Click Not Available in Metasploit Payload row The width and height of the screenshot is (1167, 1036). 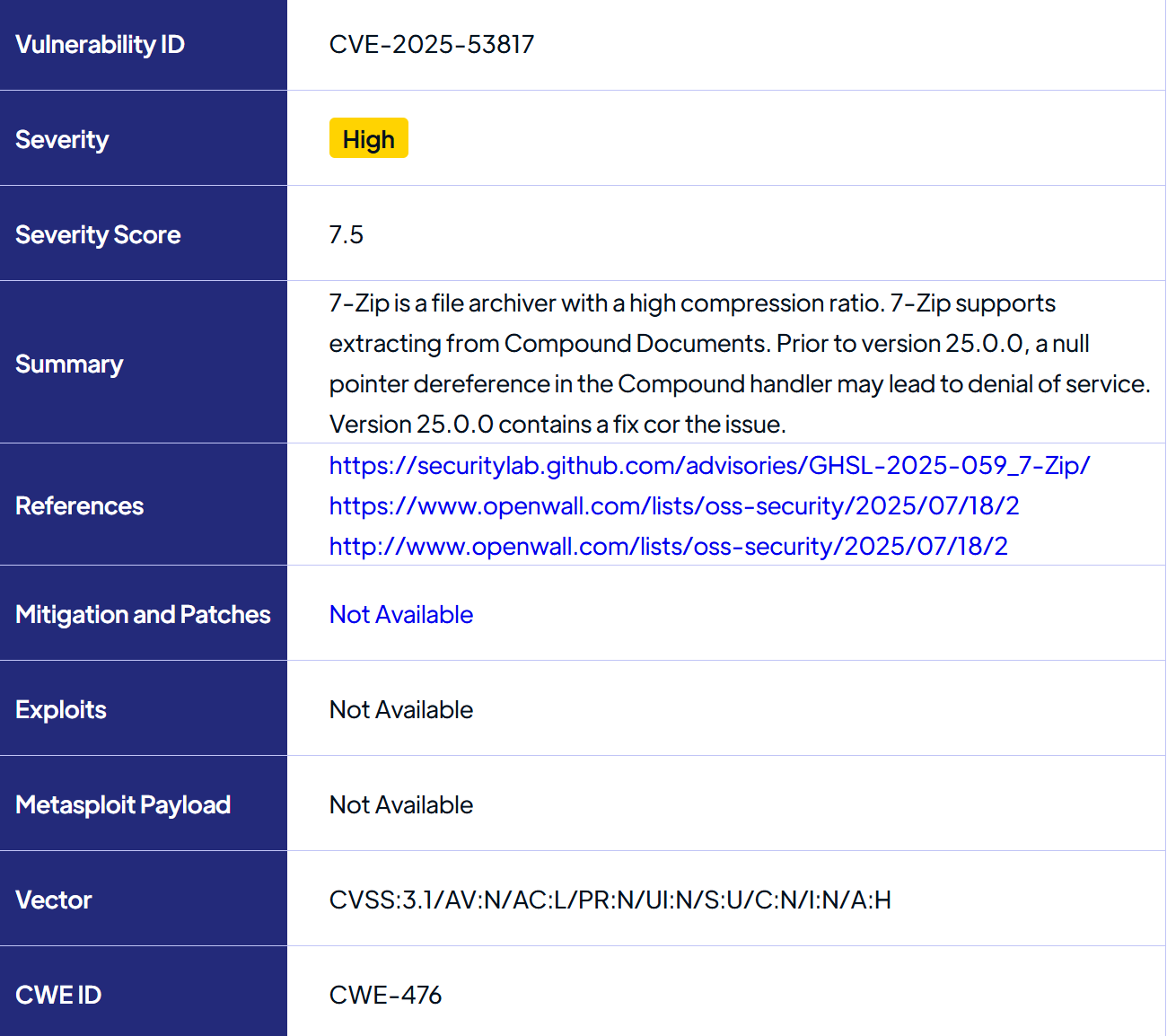401,804
